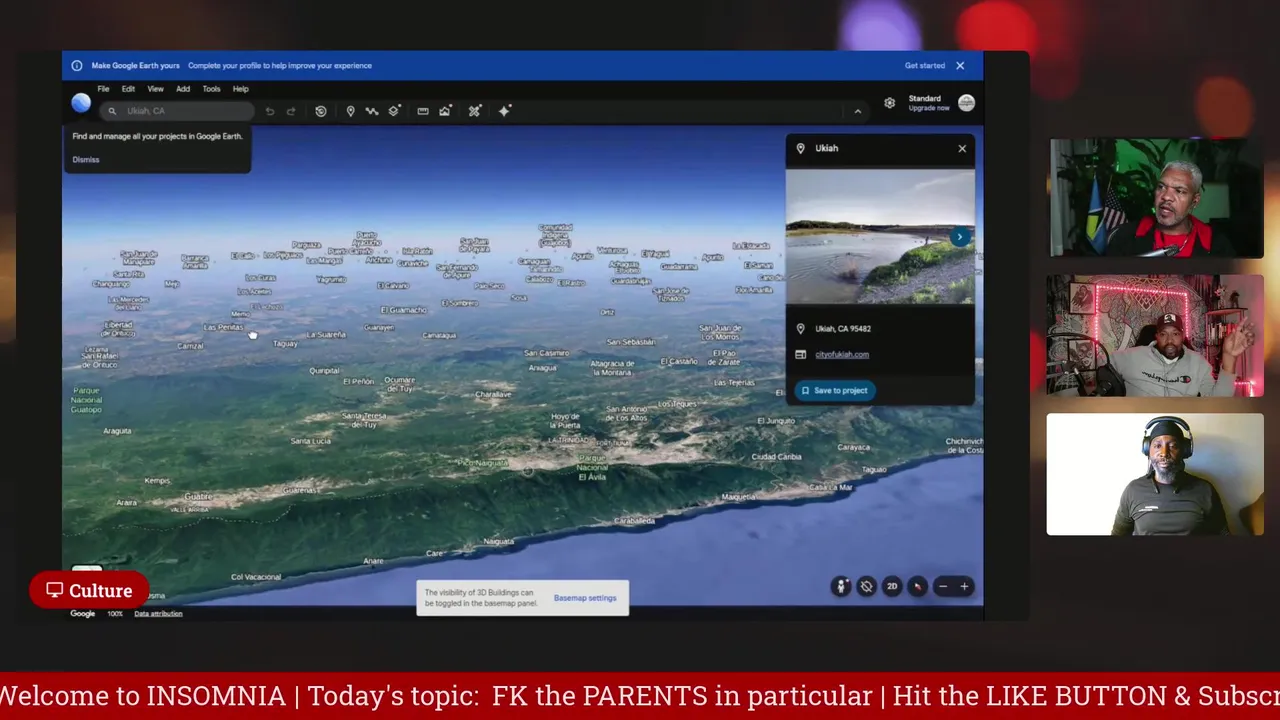Click the red Culture label button
Image resolution: width=1280 pixels, height=720 pixels.
(x=89, y=591)
